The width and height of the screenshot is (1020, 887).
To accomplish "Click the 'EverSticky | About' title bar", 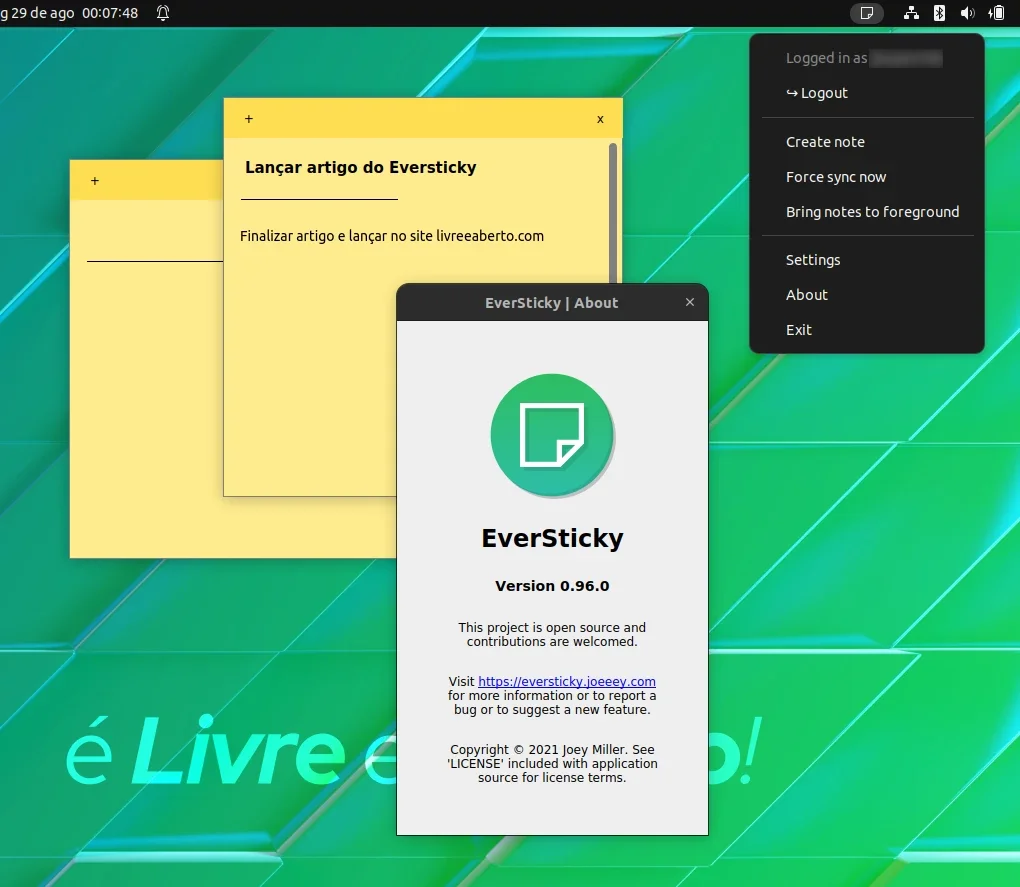I will coord(552,302).
